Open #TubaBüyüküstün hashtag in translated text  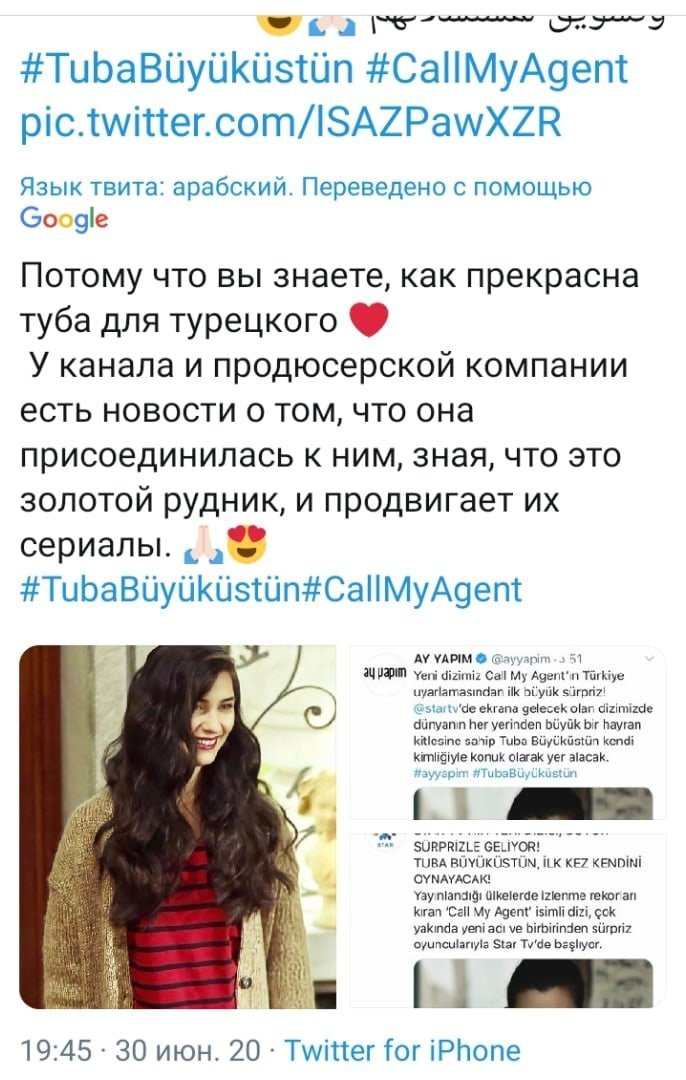(160, 590)
